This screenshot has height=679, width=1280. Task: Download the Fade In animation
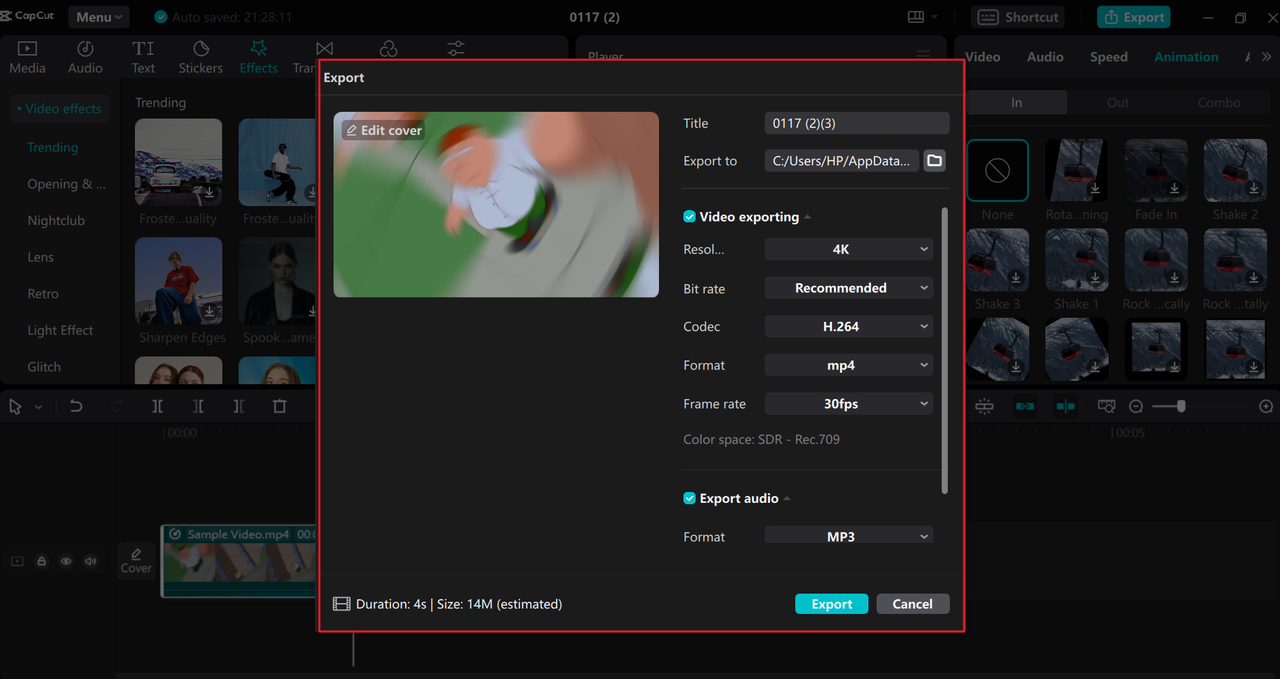(1174, 188)
